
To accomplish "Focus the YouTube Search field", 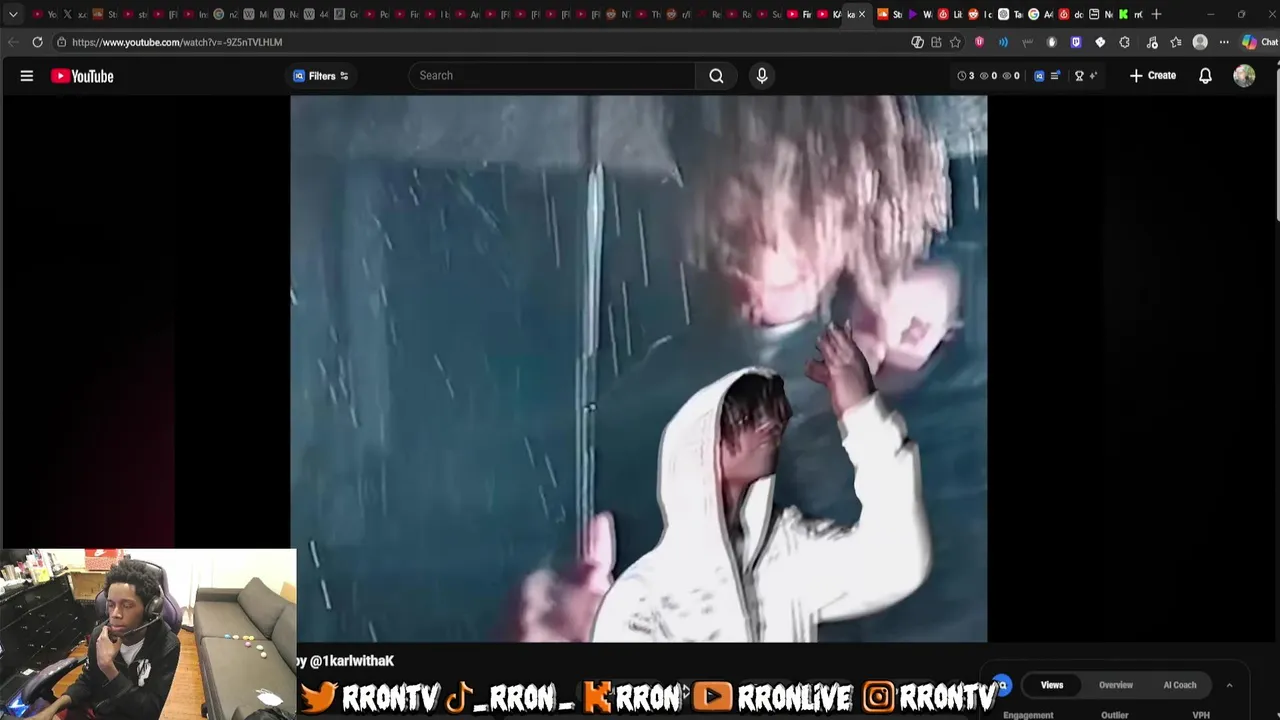I will click(552, 75).
